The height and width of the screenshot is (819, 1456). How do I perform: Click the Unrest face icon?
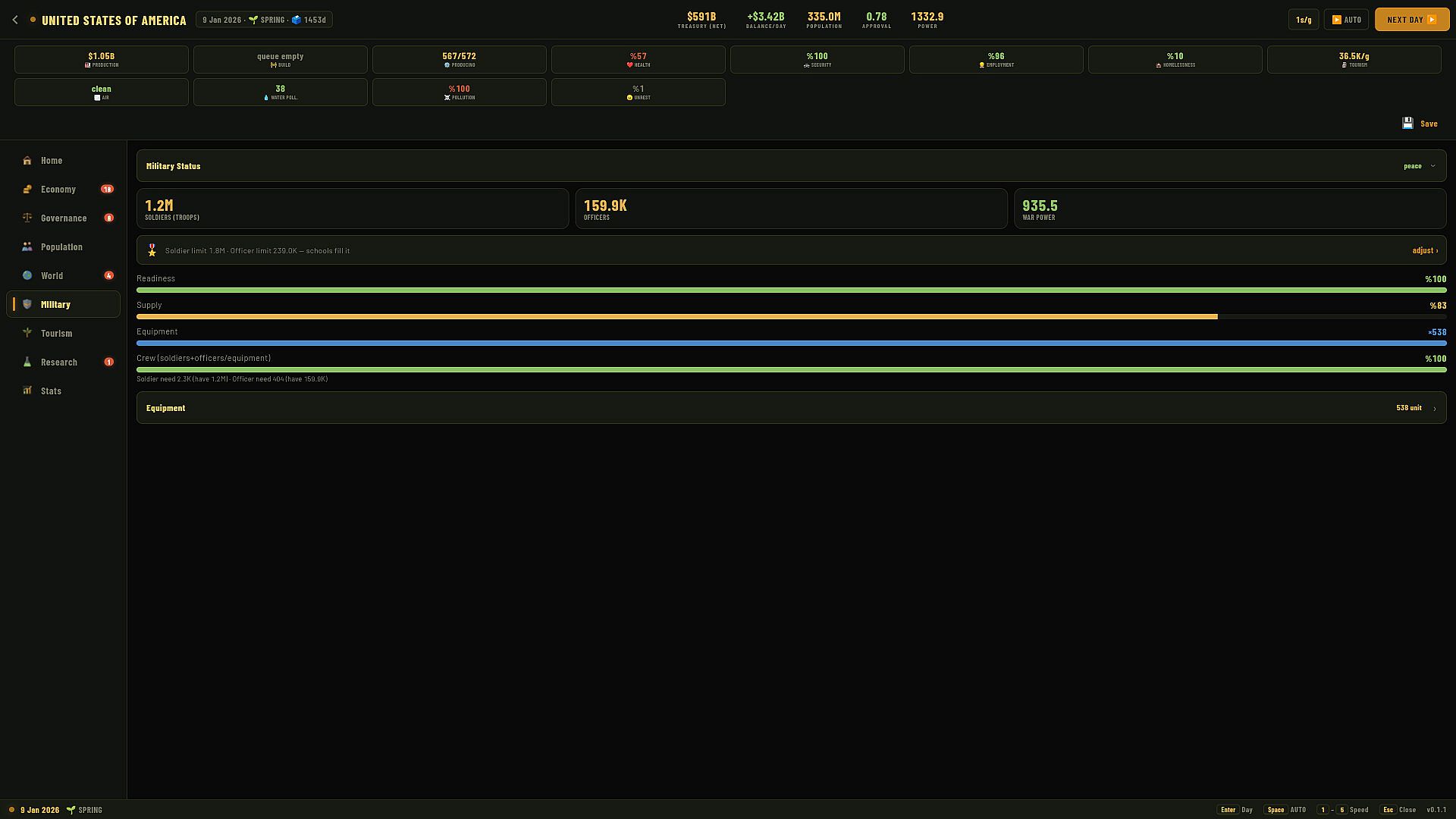pos(629,98)
